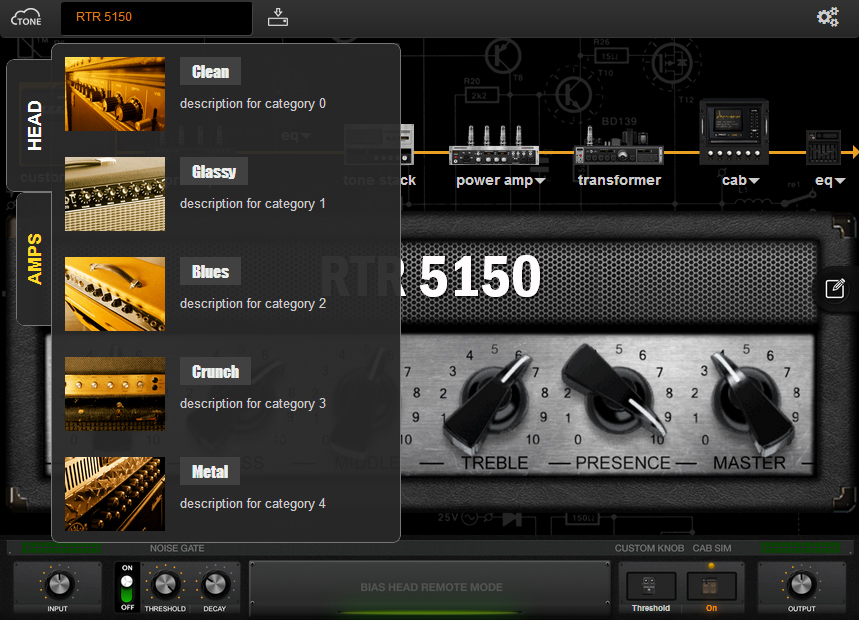
Task: Click 'description for category 1' text
Action: pyautogui.click(x=253, y=204)
